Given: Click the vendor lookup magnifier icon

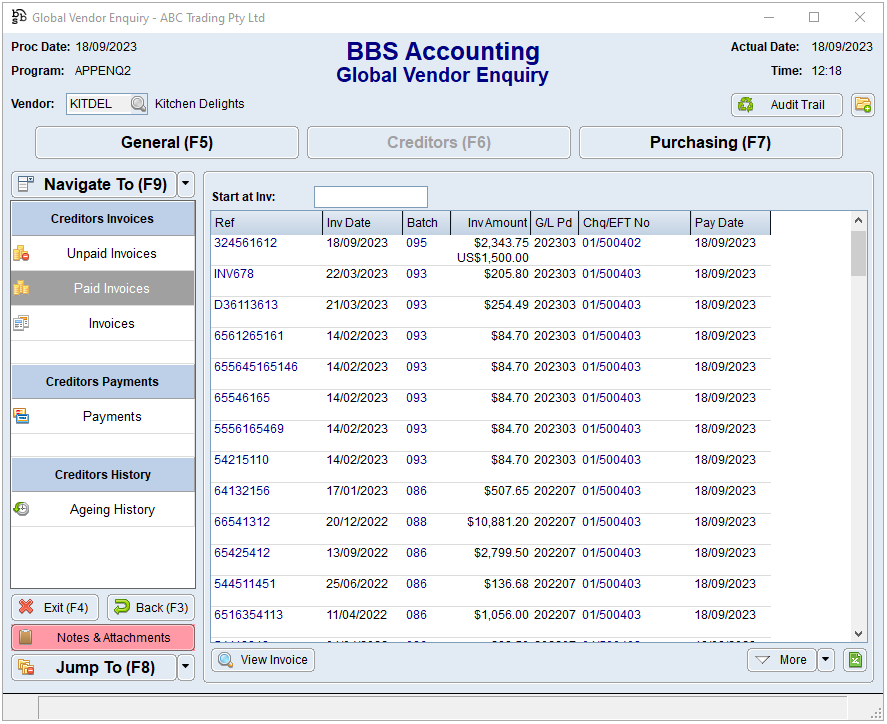Looking at the screenshot, I should pyautogui.click(x=138, y=104).
